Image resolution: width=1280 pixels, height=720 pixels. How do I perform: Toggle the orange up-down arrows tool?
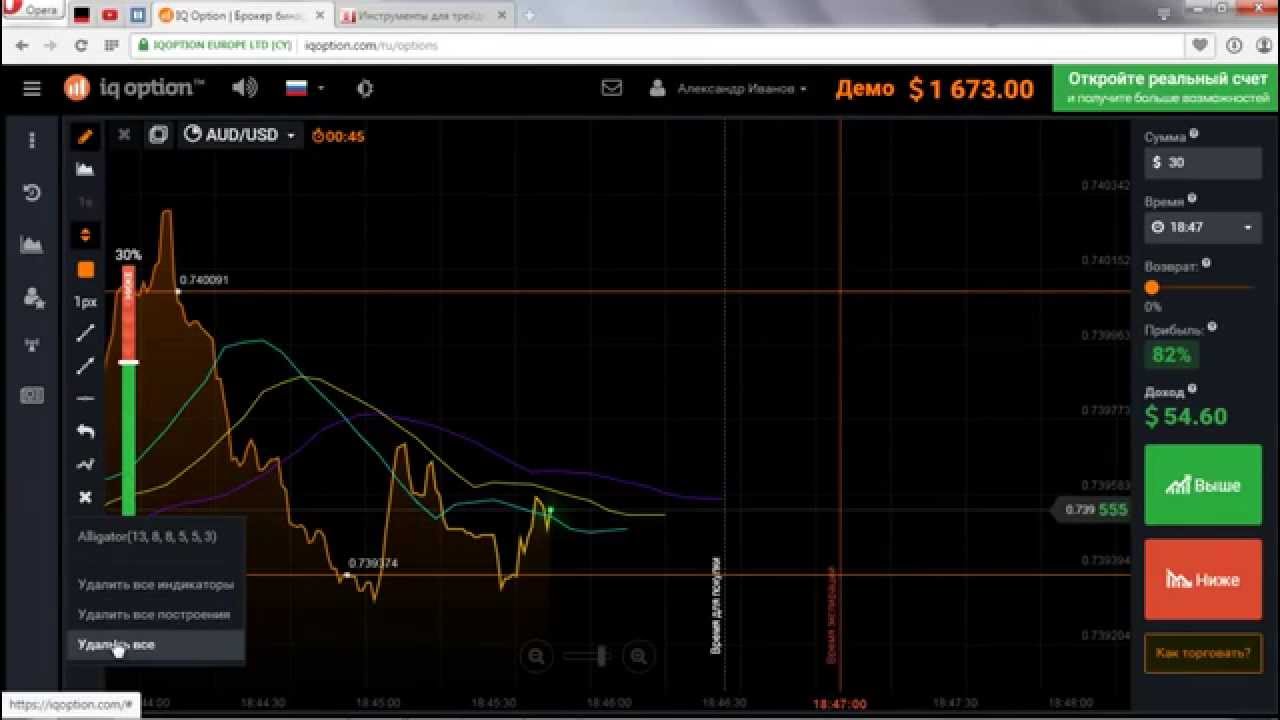click(86, 235)
